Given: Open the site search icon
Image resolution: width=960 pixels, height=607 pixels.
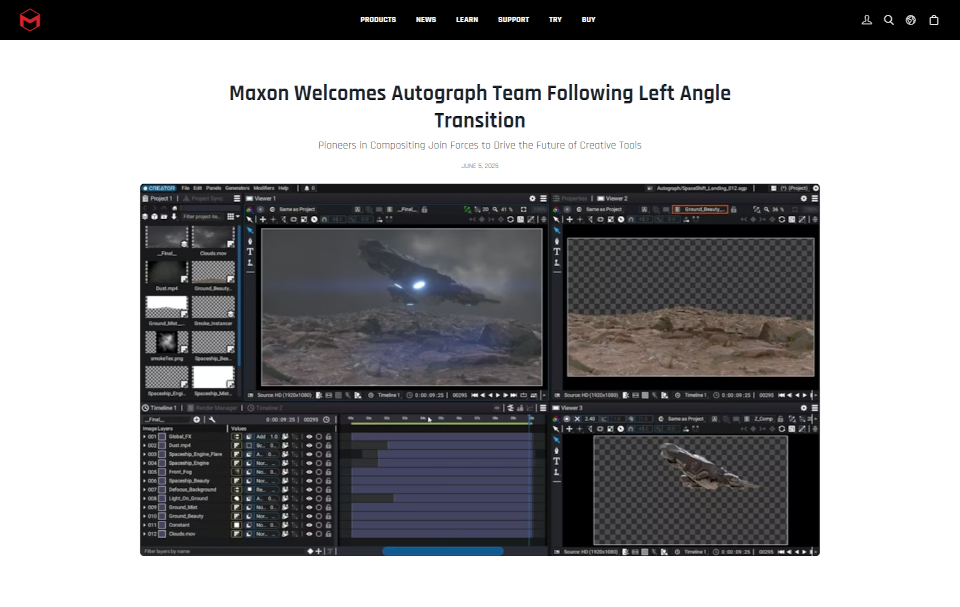Looking at the screenshot, I should [888, 20].
